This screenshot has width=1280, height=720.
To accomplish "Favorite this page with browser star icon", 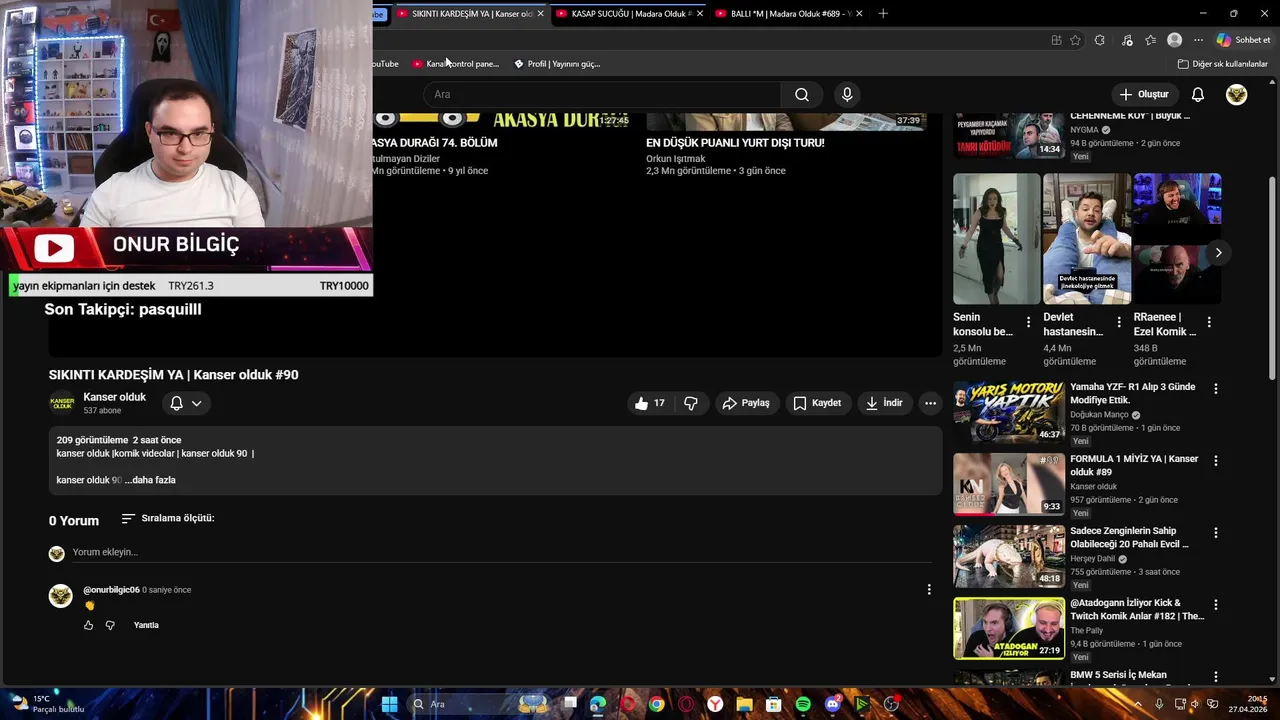I will pyautogui.click(x=1075, y=40).
